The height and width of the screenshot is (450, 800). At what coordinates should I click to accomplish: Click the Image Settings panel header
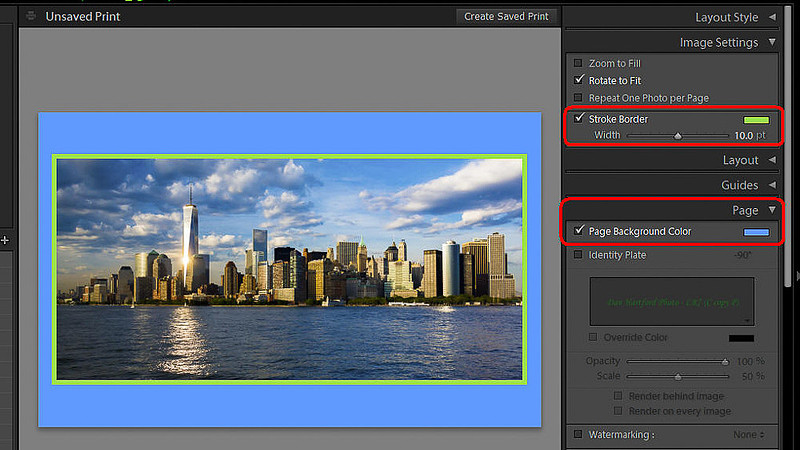coord(672,42)
